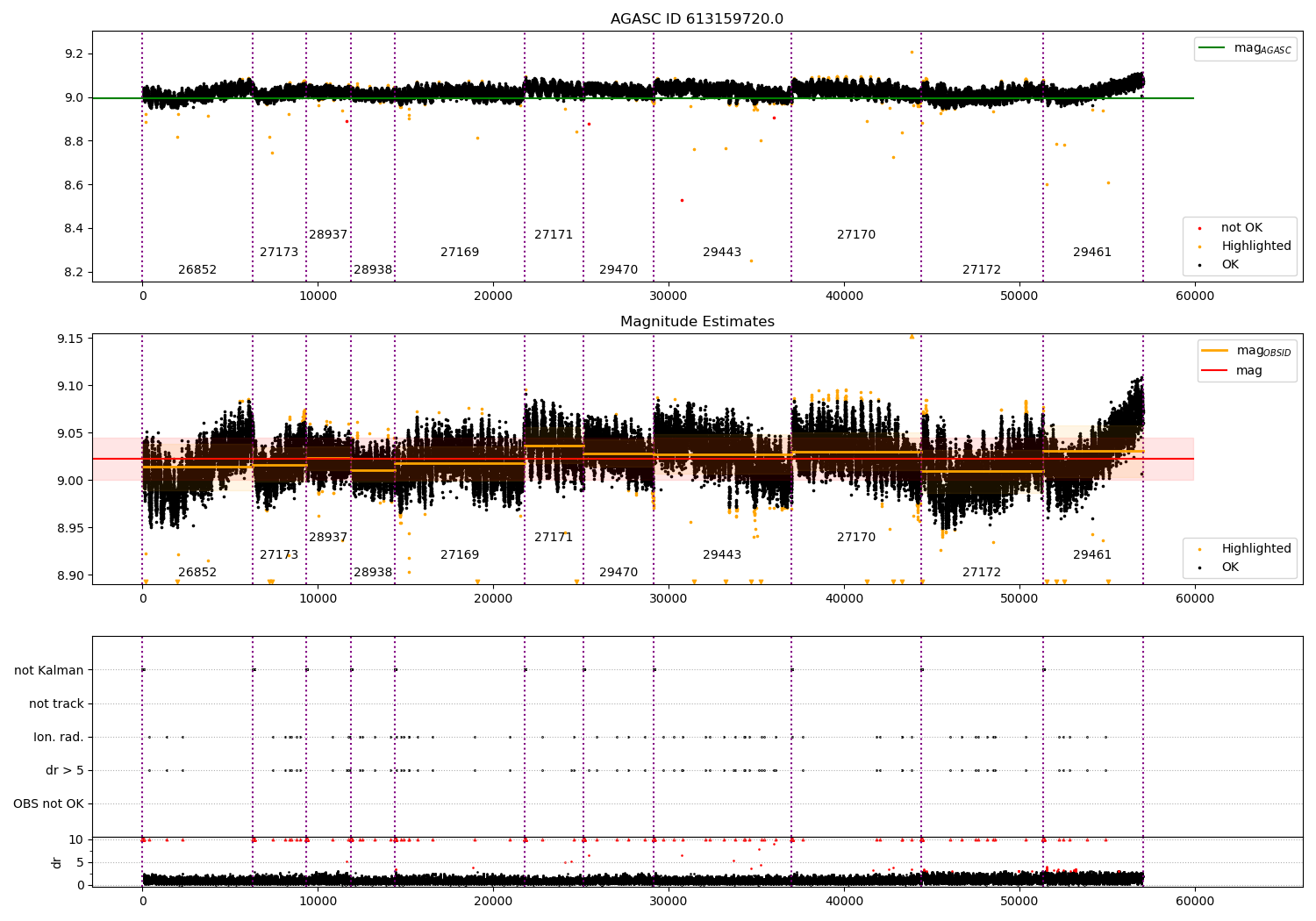Screen dimensions: 1316x921
Task: Click the 9.2 y-axis tick label
Action: tap(74, 54)
